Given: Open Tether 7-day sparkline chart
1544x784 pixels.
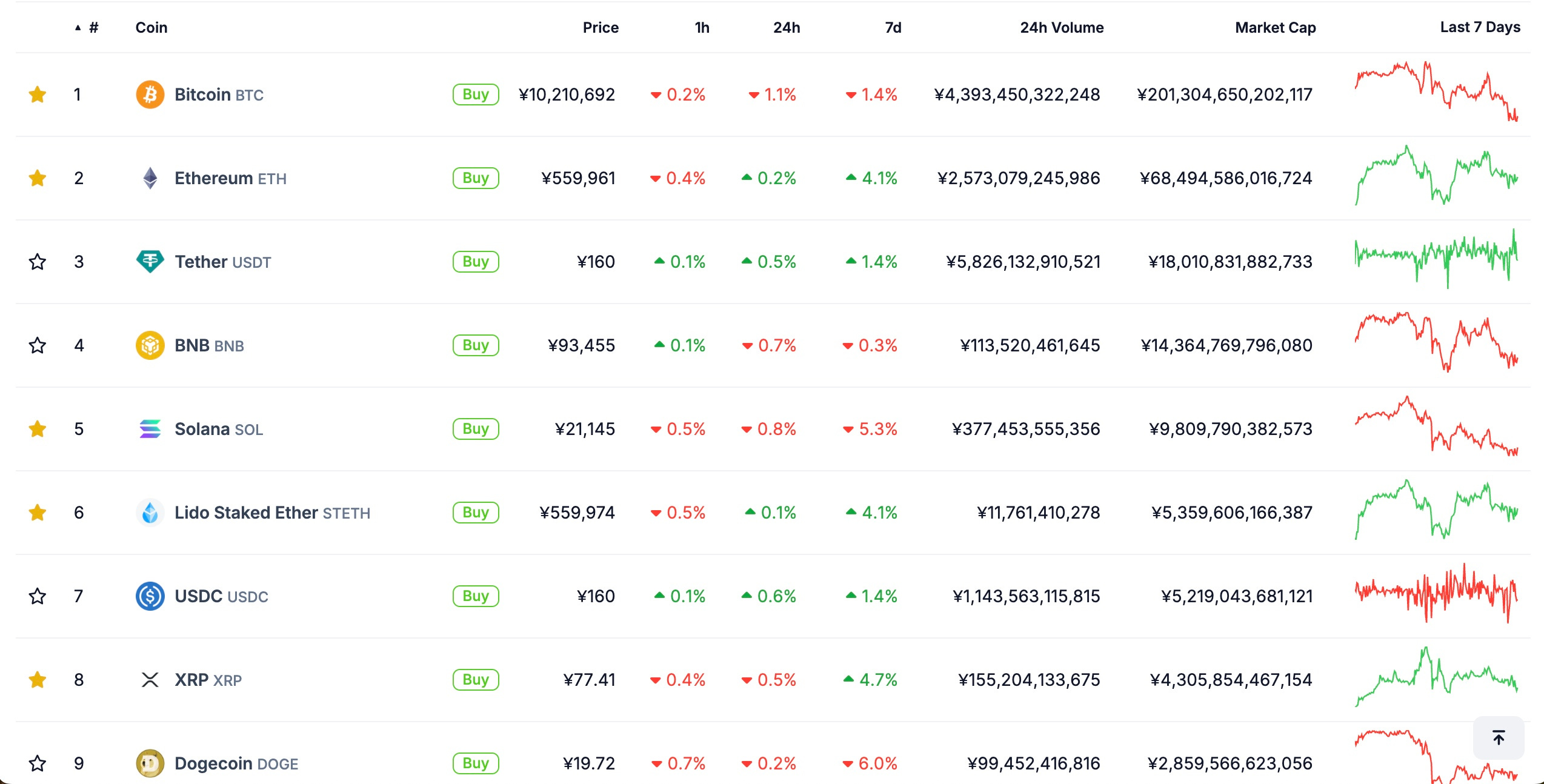Looking at the screenshot, I should [1437, 259].
